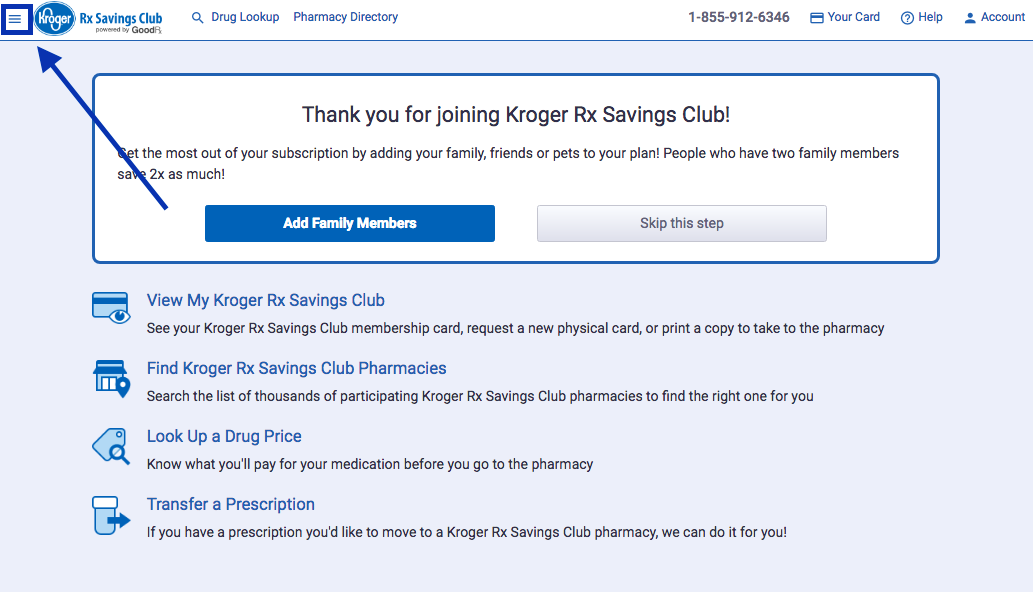1033x592 pixels.
Task: Click the pharmacy storefront icon
Action: pos(112,378)
